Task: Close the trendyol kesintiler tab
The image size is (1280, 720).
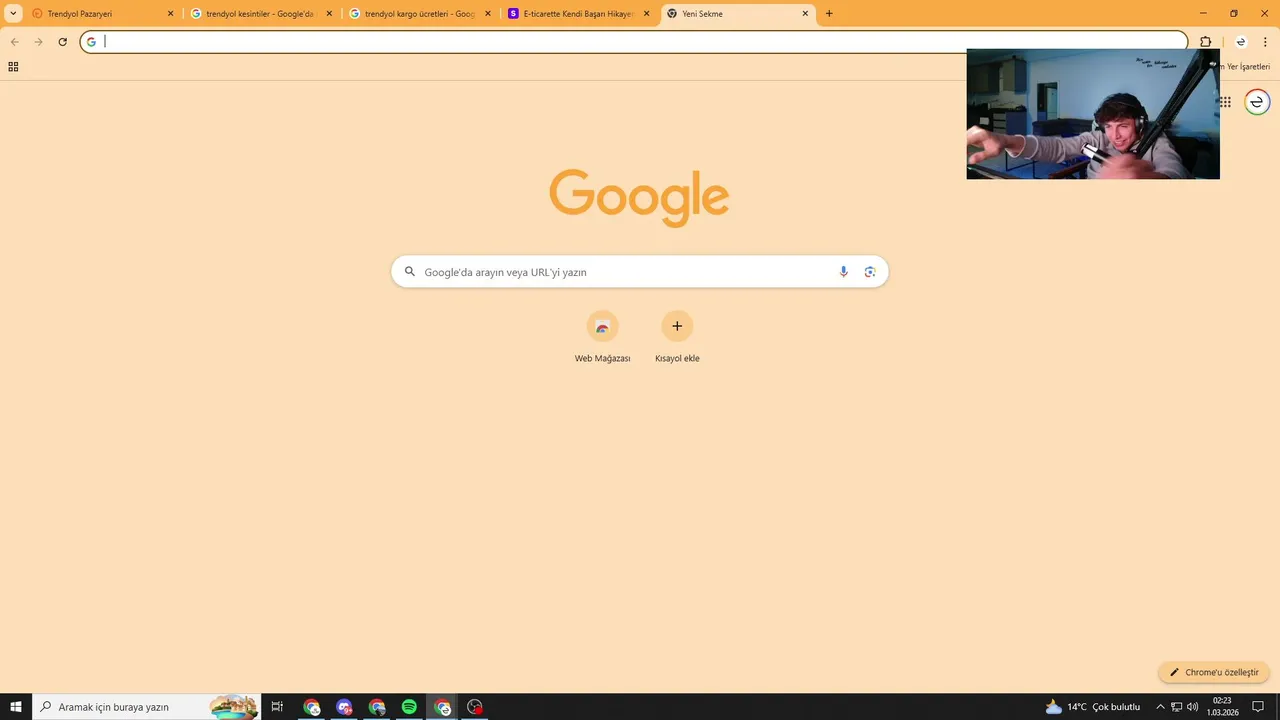Action: click(x=329, y=14)
